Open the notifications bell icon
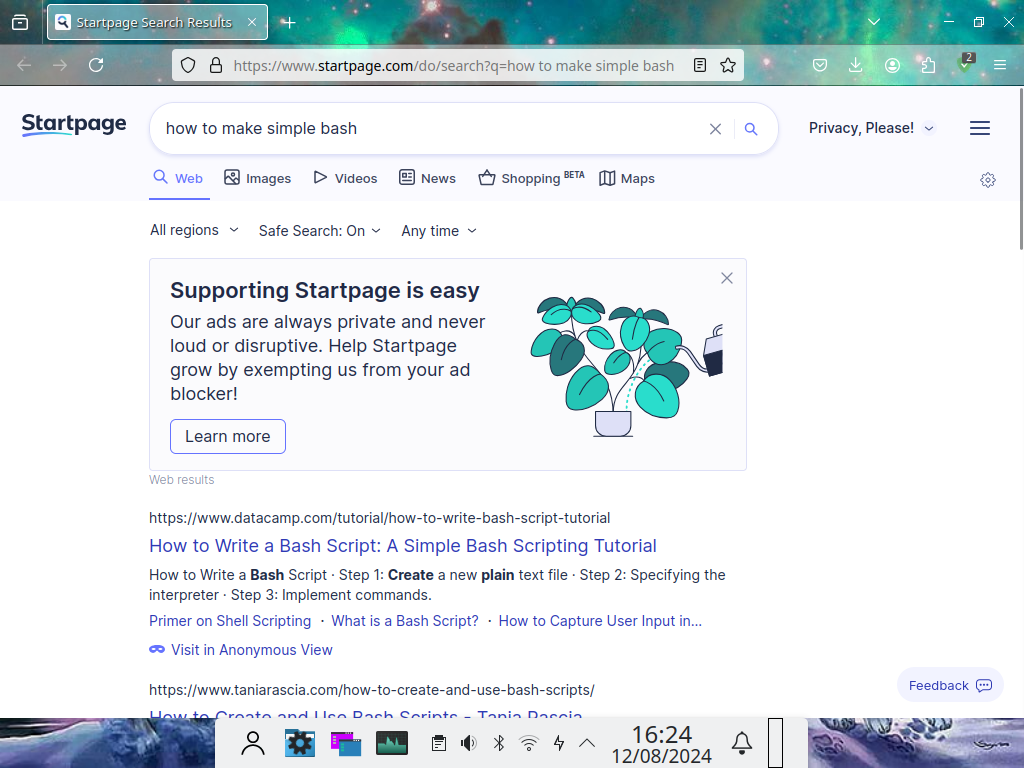The width and height of the screenshot is (1024, 768). 741,743
